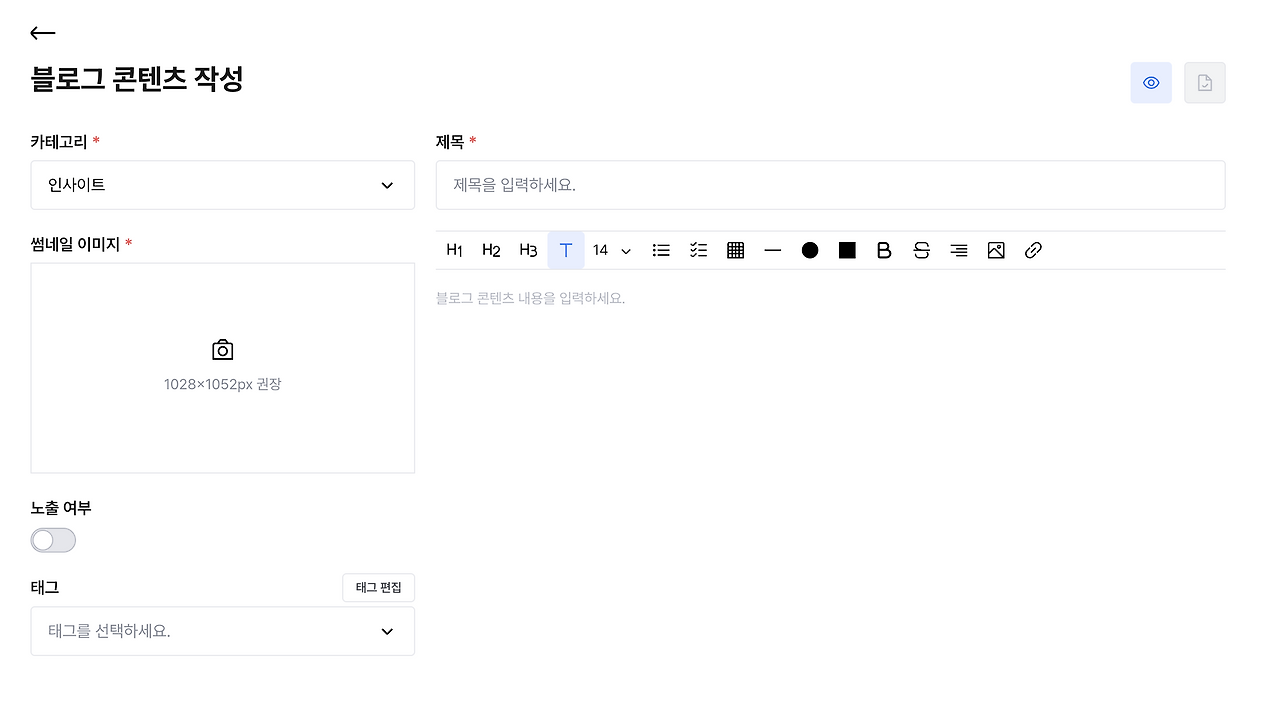Select the H1 heading style
The width and height of the screenshot is (1280, 703).
click(454, 250)
